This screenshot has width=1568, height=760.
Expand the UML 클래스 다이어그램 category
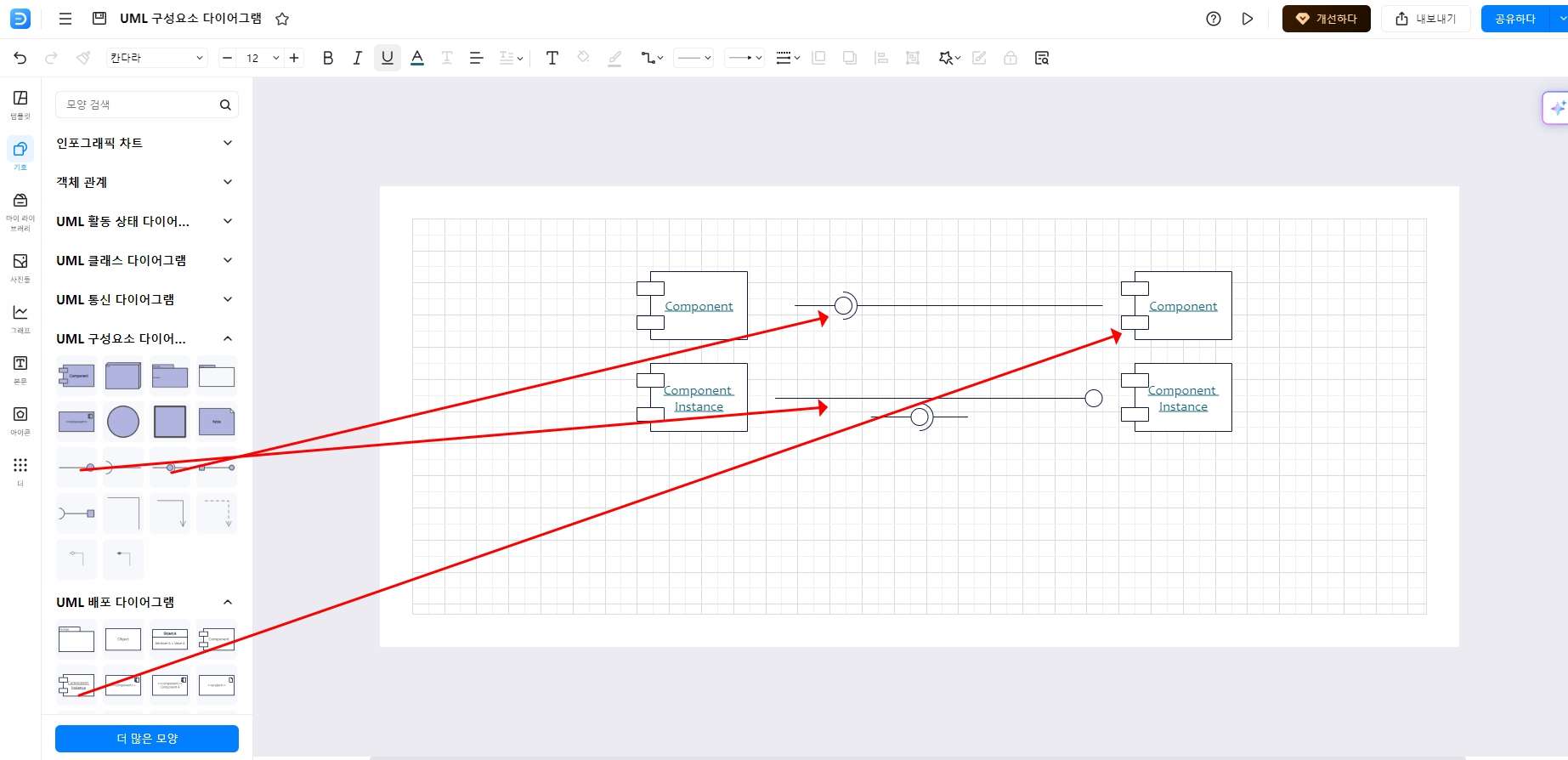tap(144, 260)
